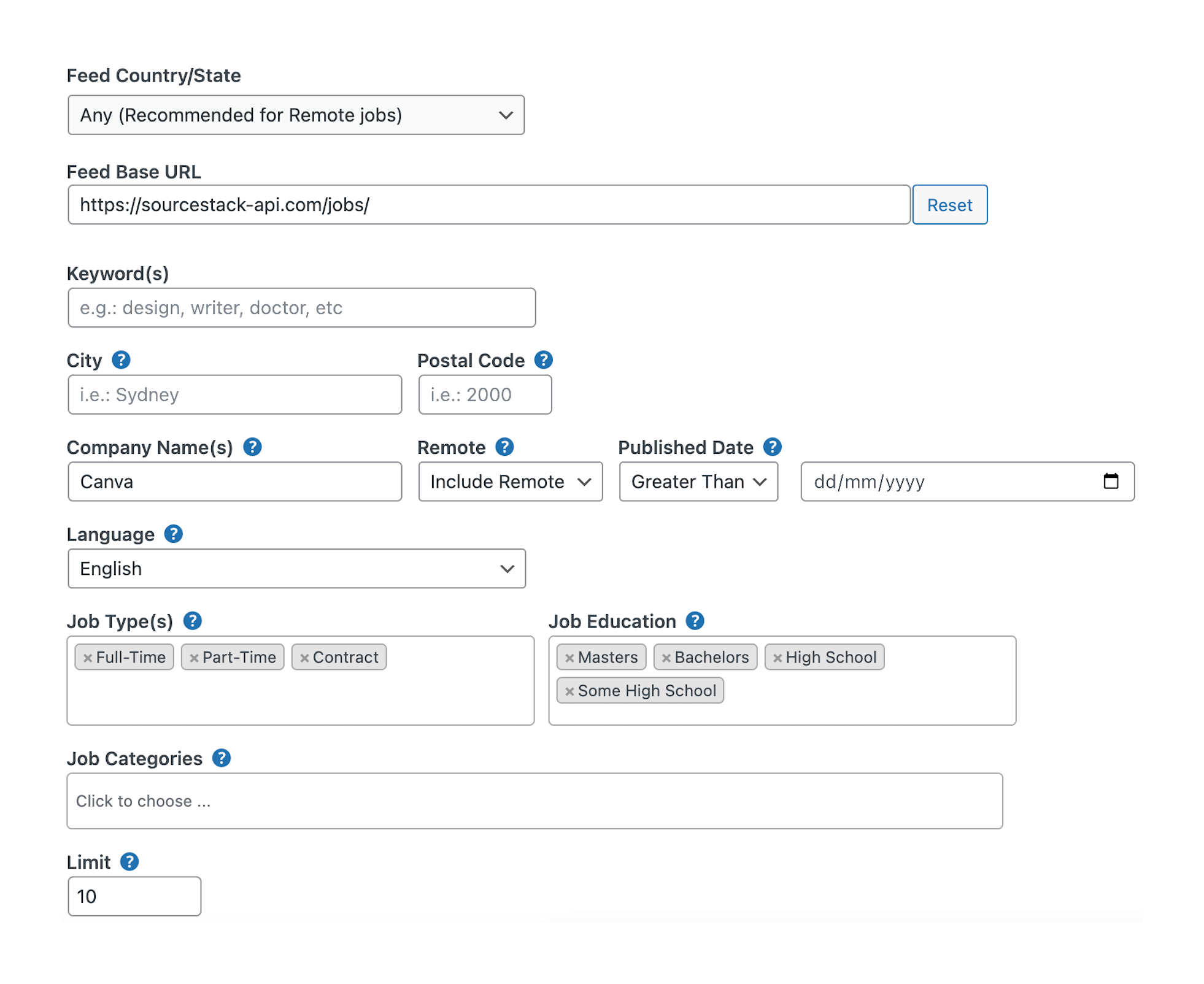This screenshot has height=984, width=1204.
Task: Click the help icon next to City
Action: click(121, 360)
